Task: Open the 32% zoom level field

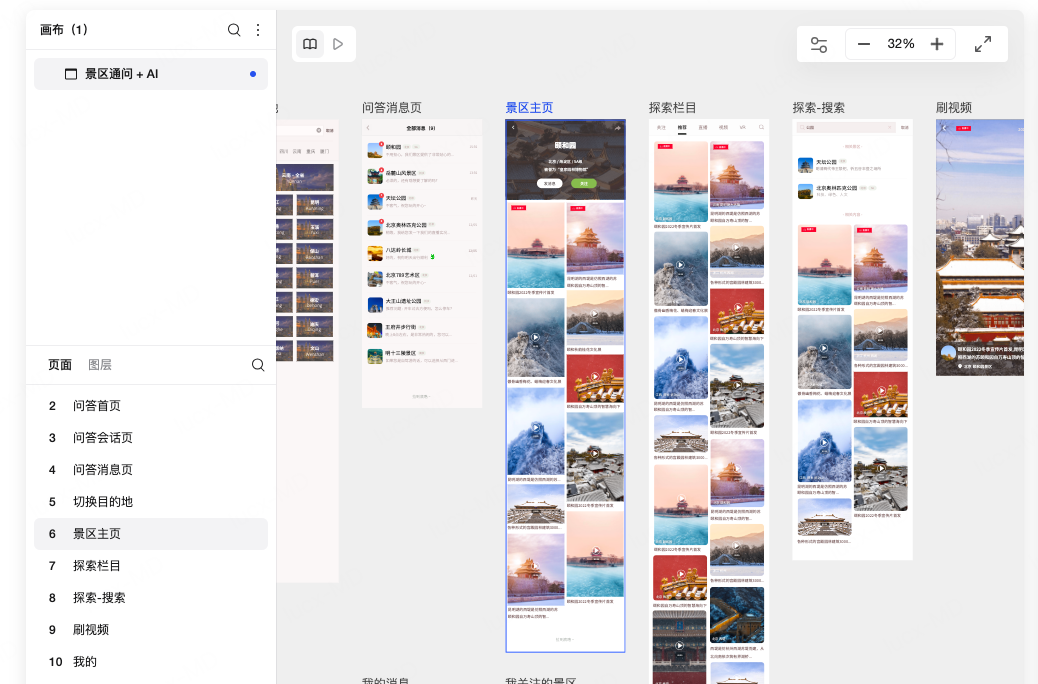Action: pos(900,44)
